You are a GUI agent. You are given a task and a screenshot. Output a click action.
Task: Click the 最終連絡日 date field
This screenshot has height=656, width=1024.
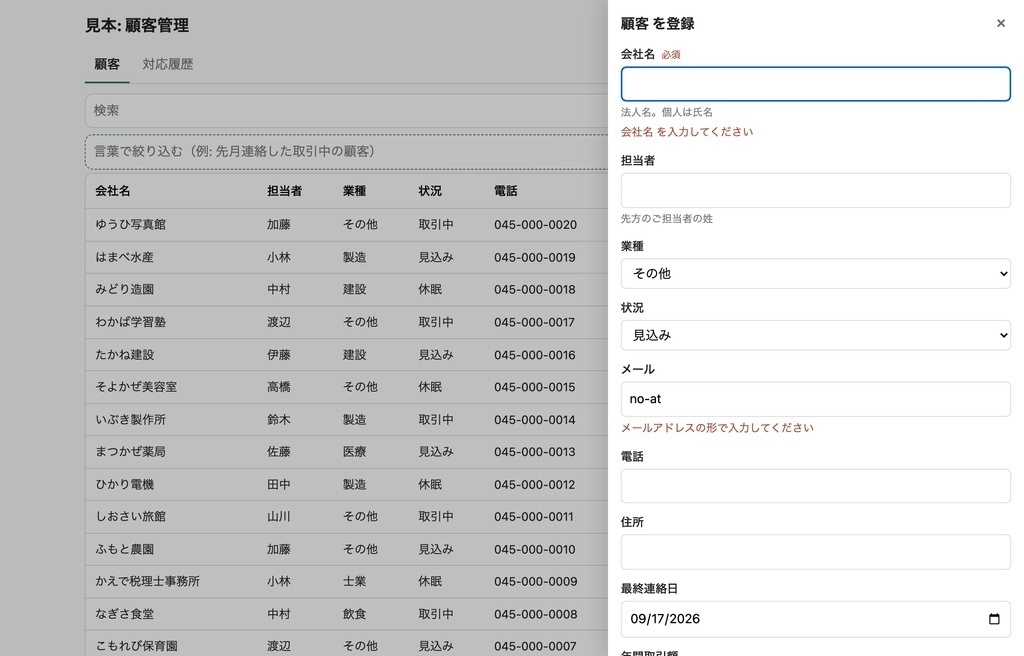tap(816, 619)
